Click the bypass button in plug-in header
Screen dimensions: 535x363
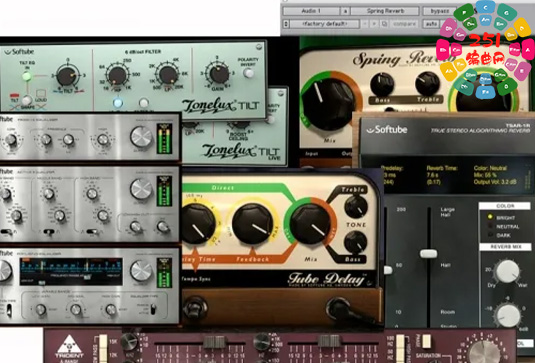click(440, 11)
